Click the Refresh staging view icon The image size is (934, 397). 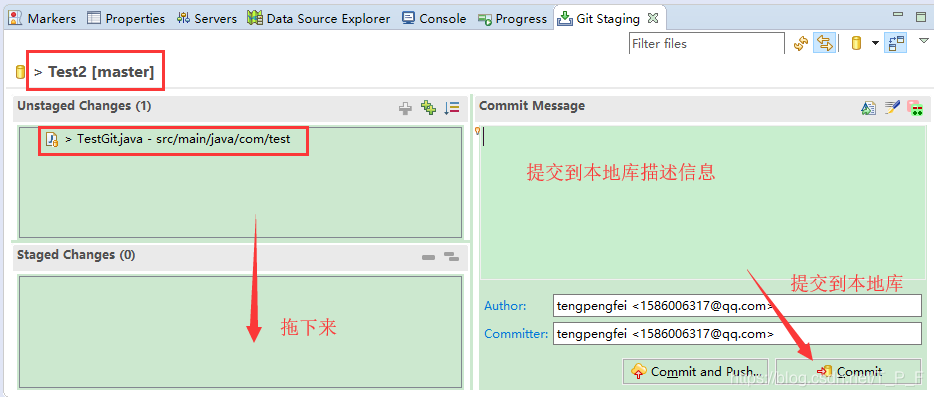[801, 43]
